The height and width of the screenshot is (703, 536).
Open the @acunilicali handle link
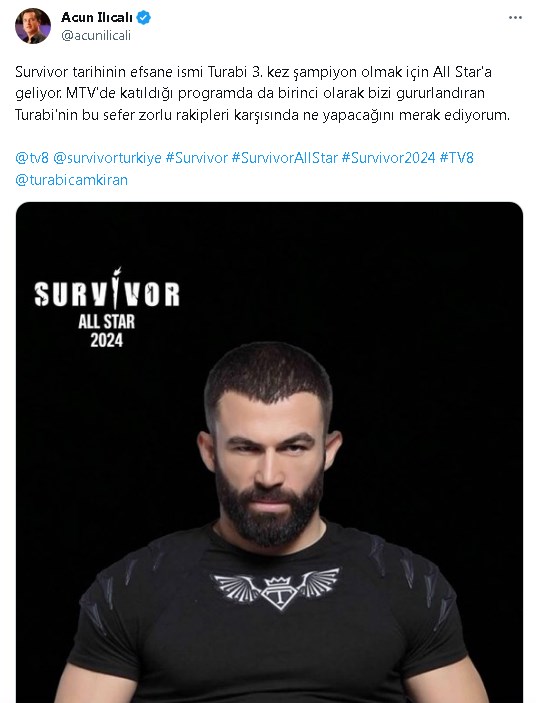coord(96,35)
